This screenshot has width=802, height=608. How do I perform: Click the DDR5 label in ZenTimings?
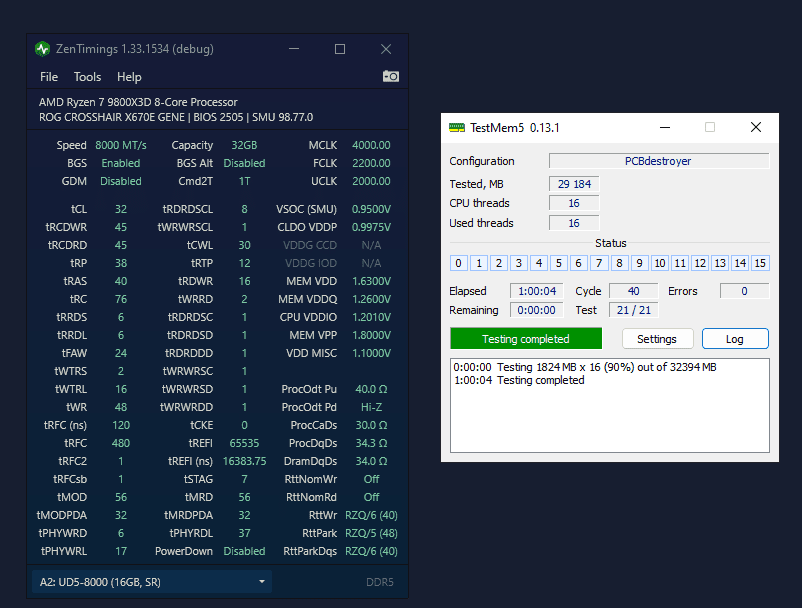[380, 582]
